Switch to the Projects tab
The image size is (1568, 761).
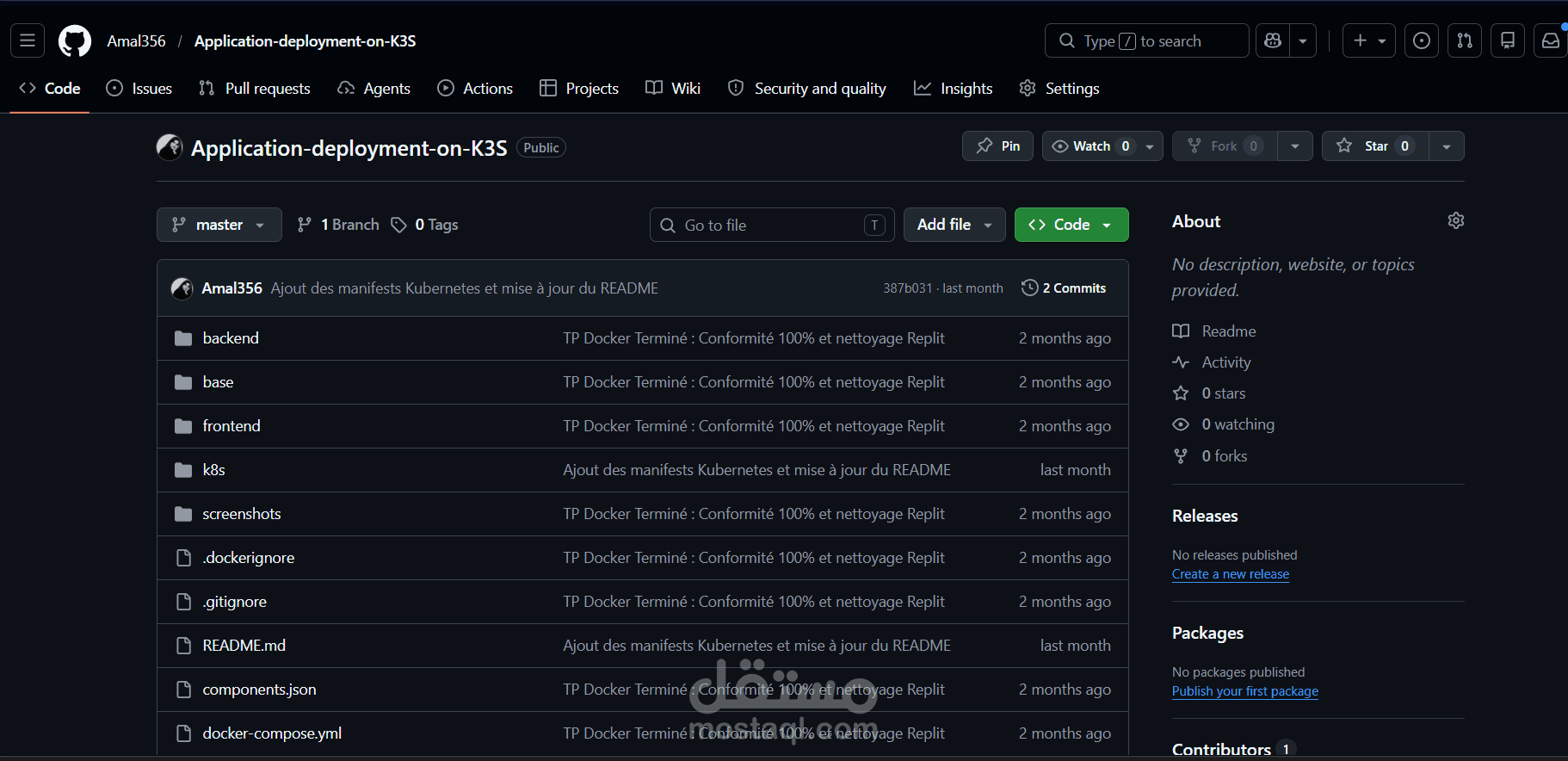tap(579, 89)
